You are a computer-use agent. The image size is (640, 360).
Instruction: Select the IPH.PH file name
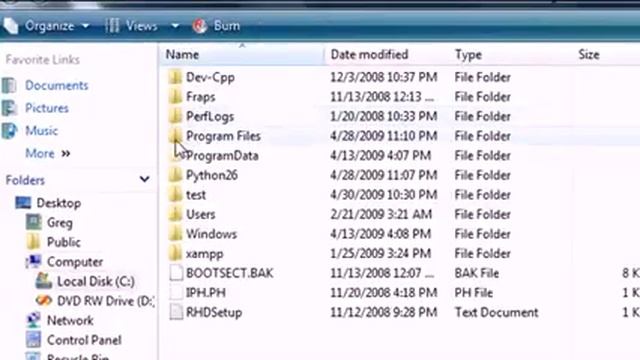tap(206, 293)
